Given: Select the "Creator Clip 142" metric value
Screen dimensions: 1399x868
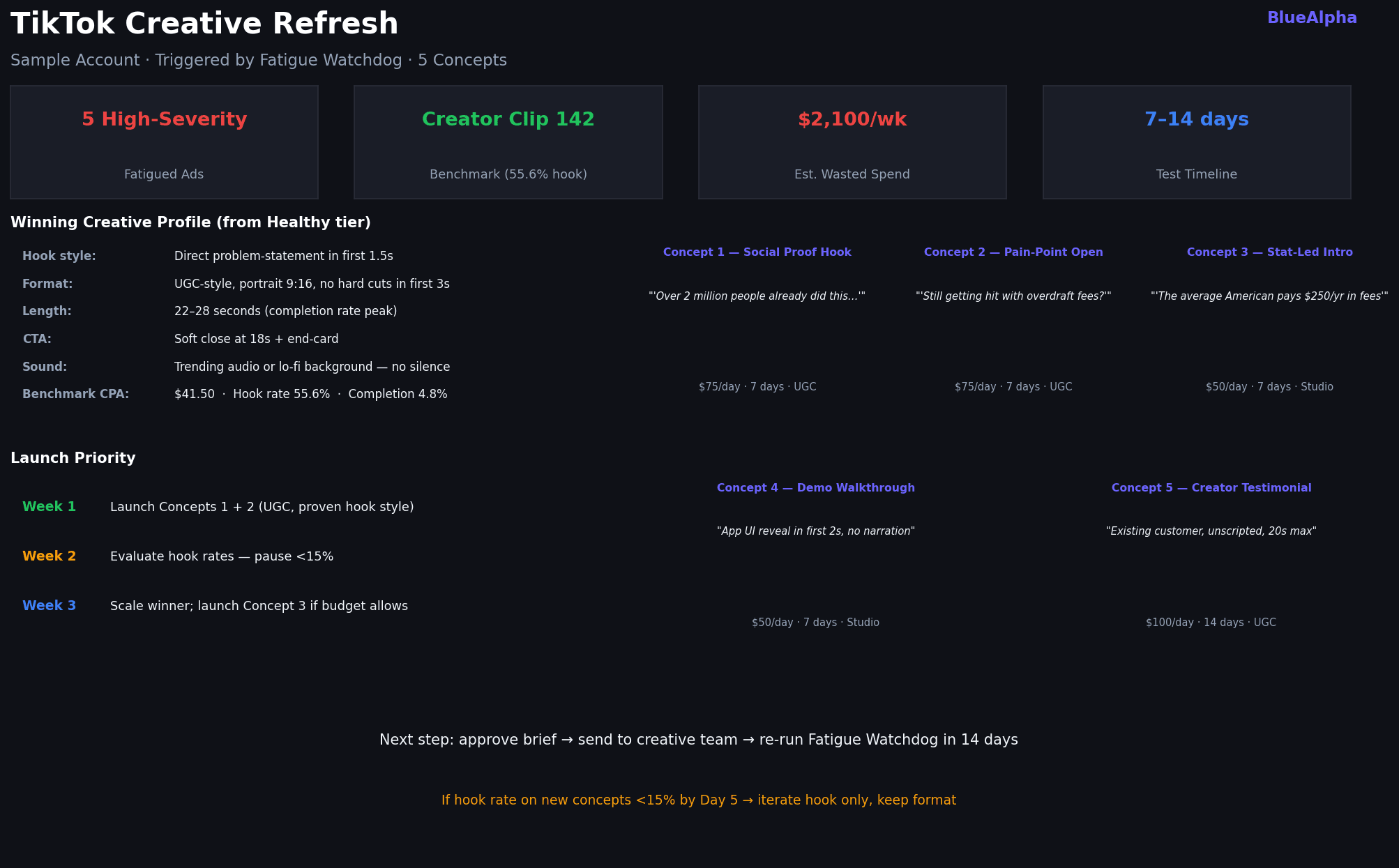Looking at the screenshot, I should pos(508,120).
